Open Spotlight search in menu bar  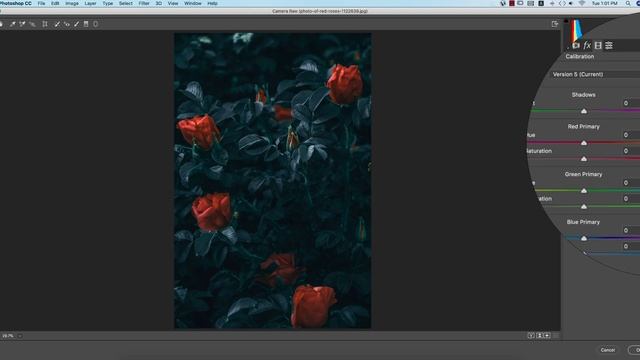pyautogui.click(x=628, y=3)
